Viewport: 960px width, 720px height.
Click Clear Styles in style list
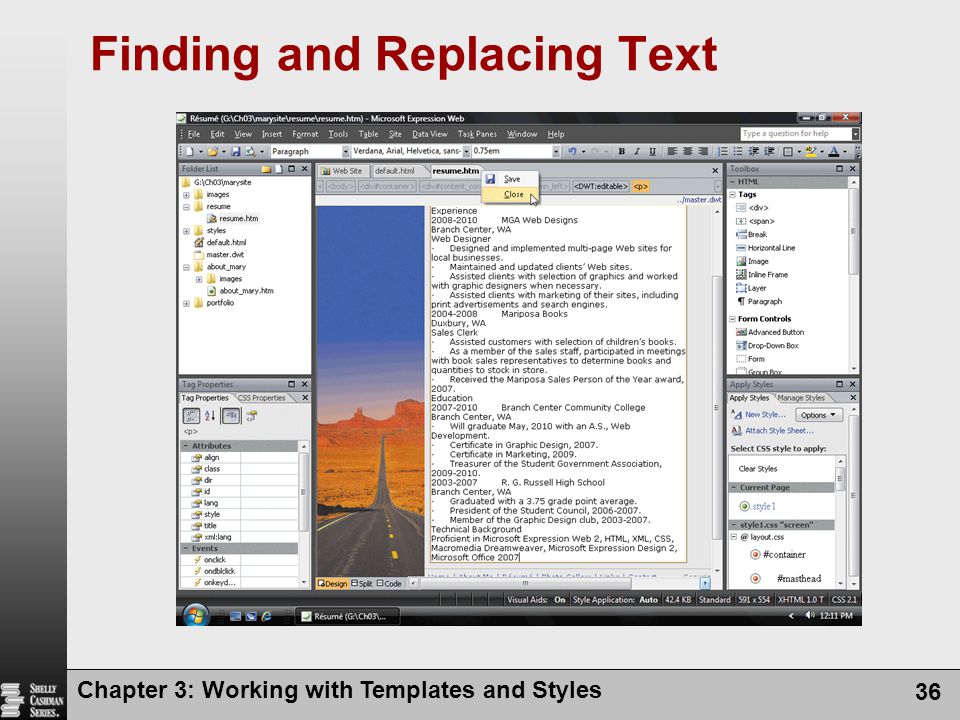click(757, 469)
